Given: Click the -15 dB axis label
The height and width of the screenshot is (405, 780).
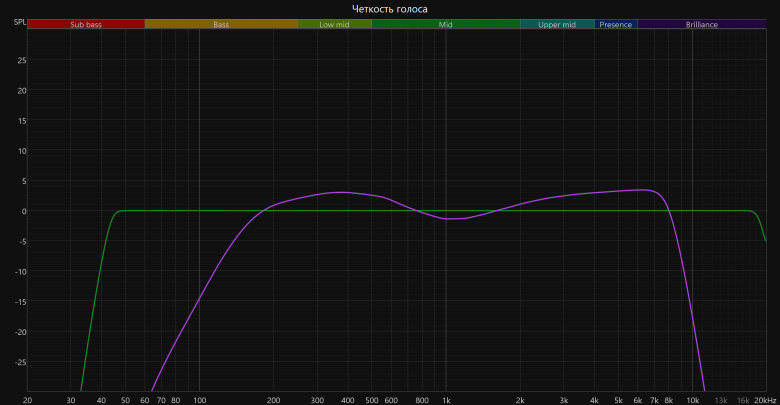Looking at the screenshot, I should point(20,302).
